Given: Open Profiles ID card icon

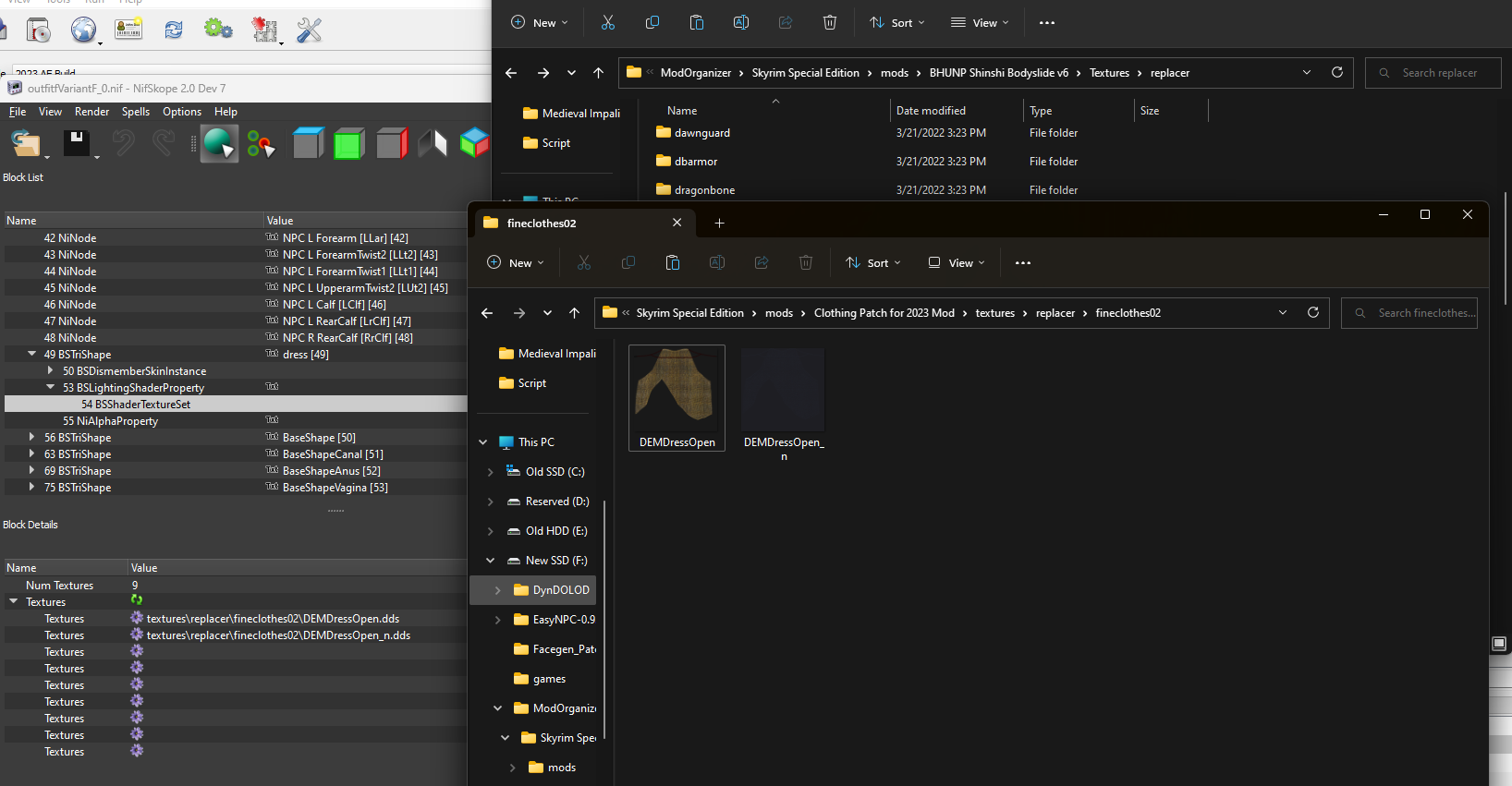Looking at the screenshot, I should (128, 30).
